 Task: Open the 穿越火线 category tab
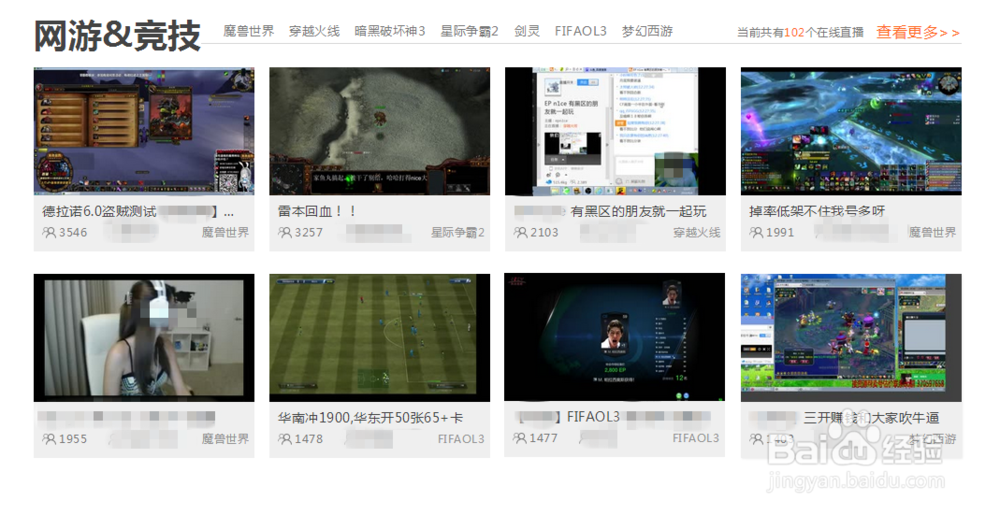click(x=314, y=31)
